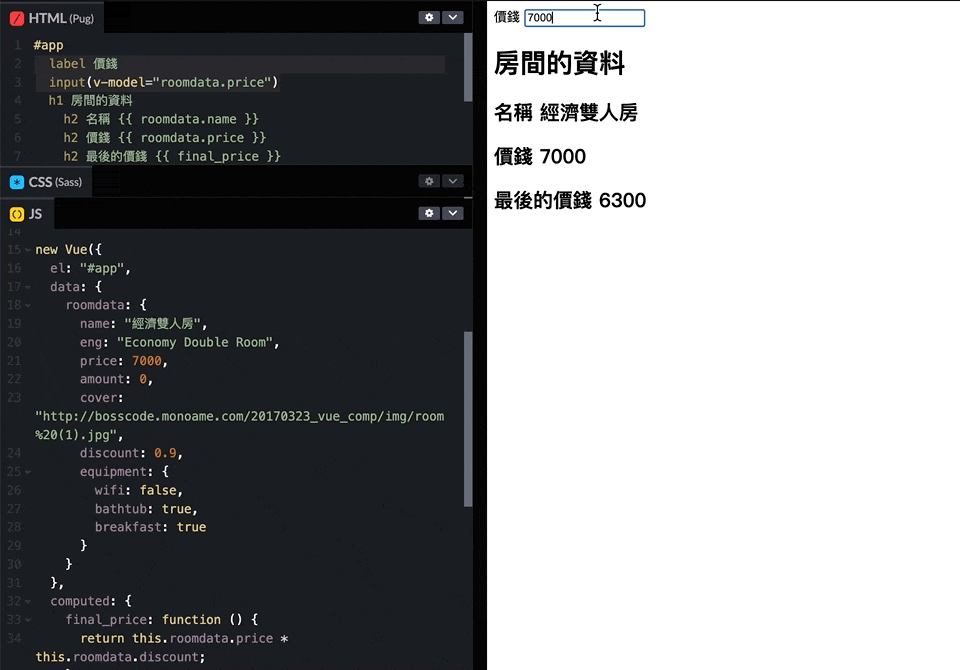Image resolution: width=960 pixels, height=670 pixels.
Task: Click the 'wifi: false' code line
Action: coord(138,491)
